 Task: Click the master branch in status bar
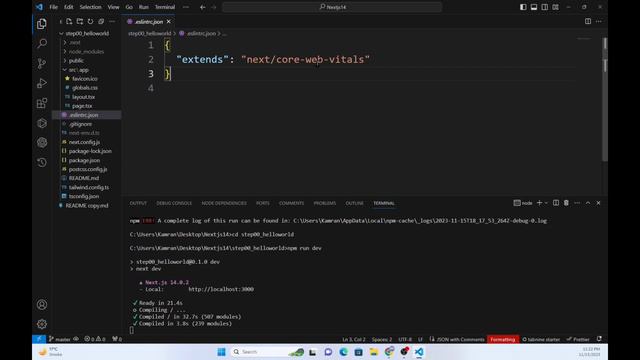[60, 339]
